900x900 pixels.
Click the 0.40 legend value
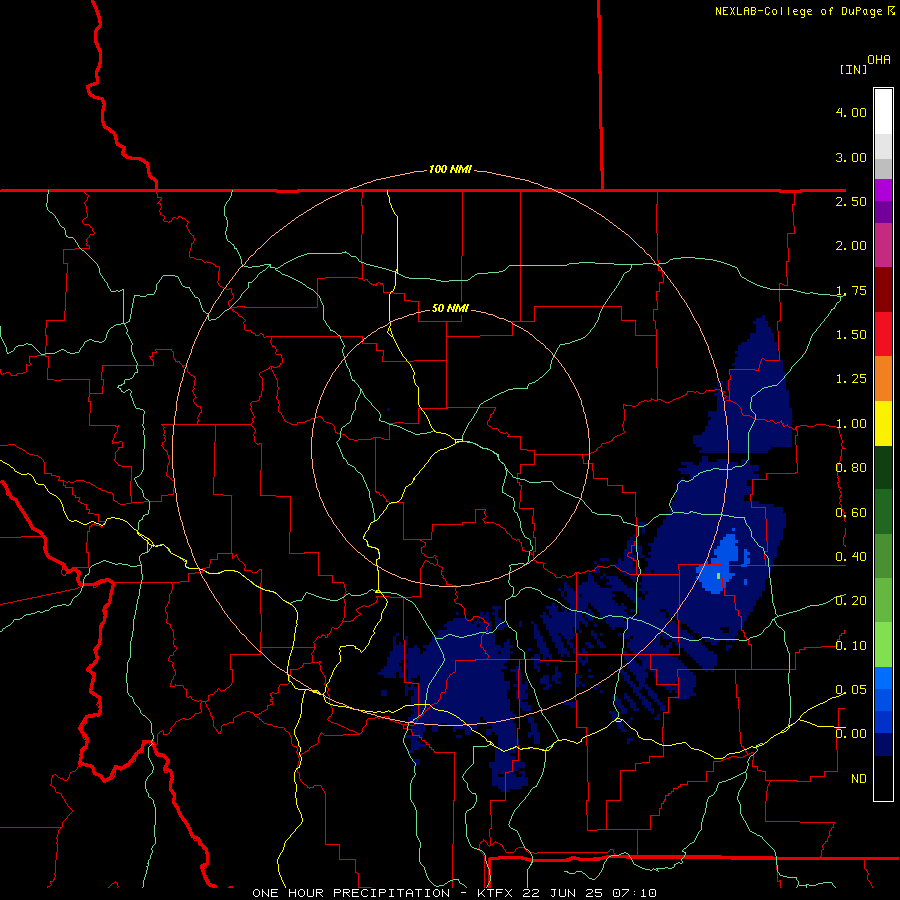[851, 557]
